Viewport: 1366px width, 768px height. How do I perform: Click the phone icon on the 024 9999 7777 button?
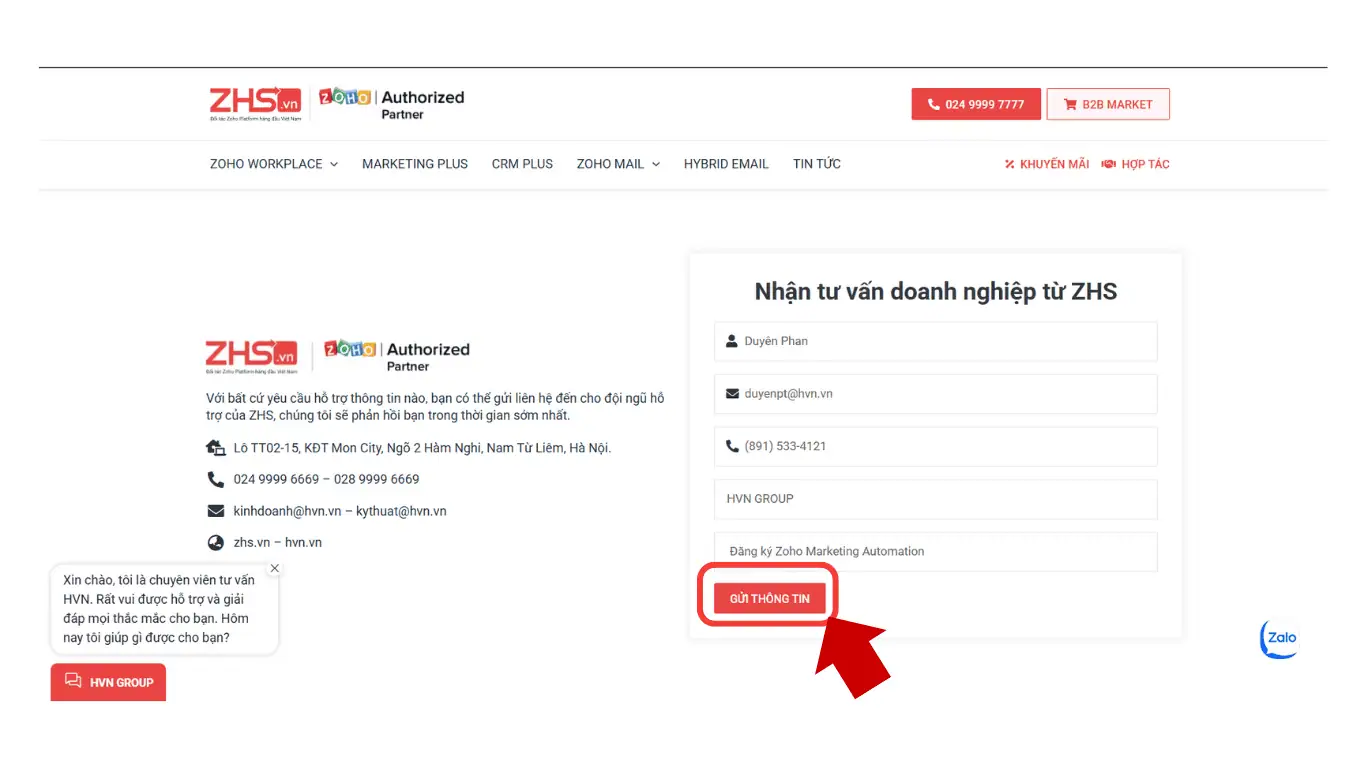pyautogui.click(x=933, y=103)
